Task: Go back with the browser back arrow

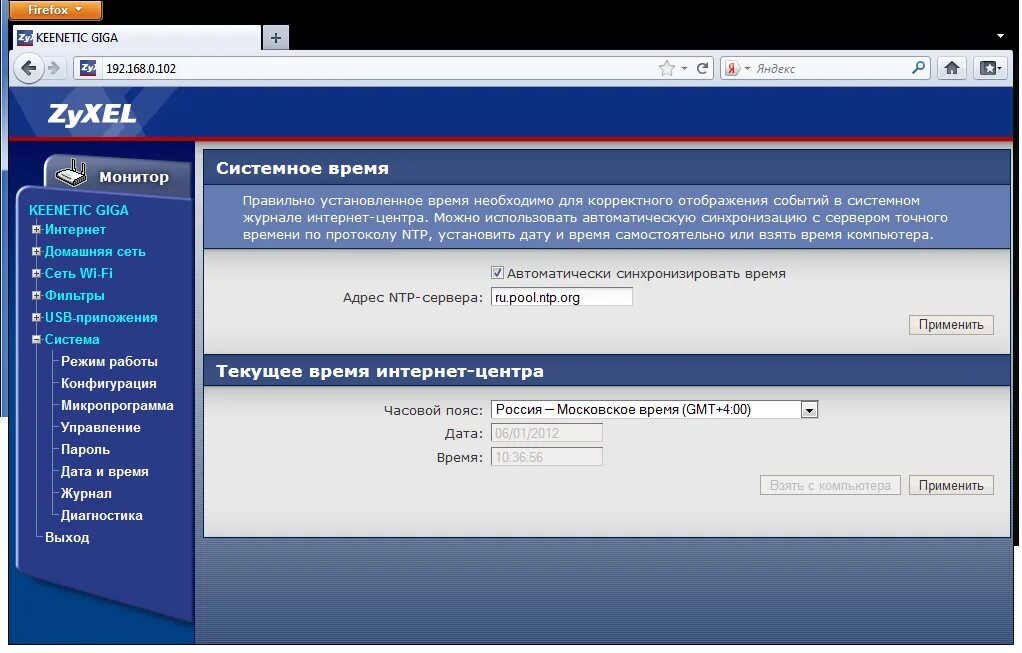Action: coord(28,68)
